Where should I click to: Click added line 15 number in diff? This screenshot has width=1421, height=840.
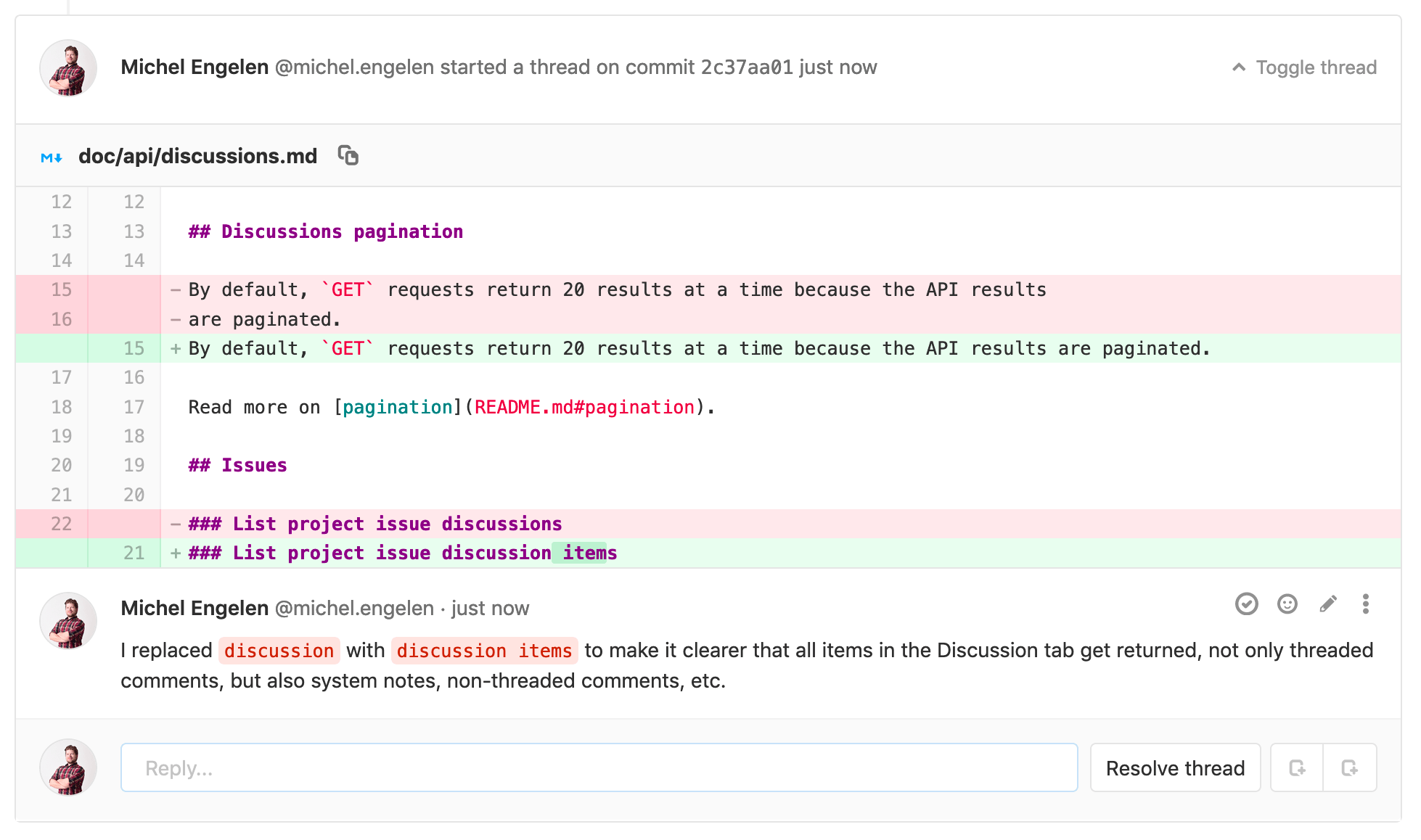[x=134, y=349]
